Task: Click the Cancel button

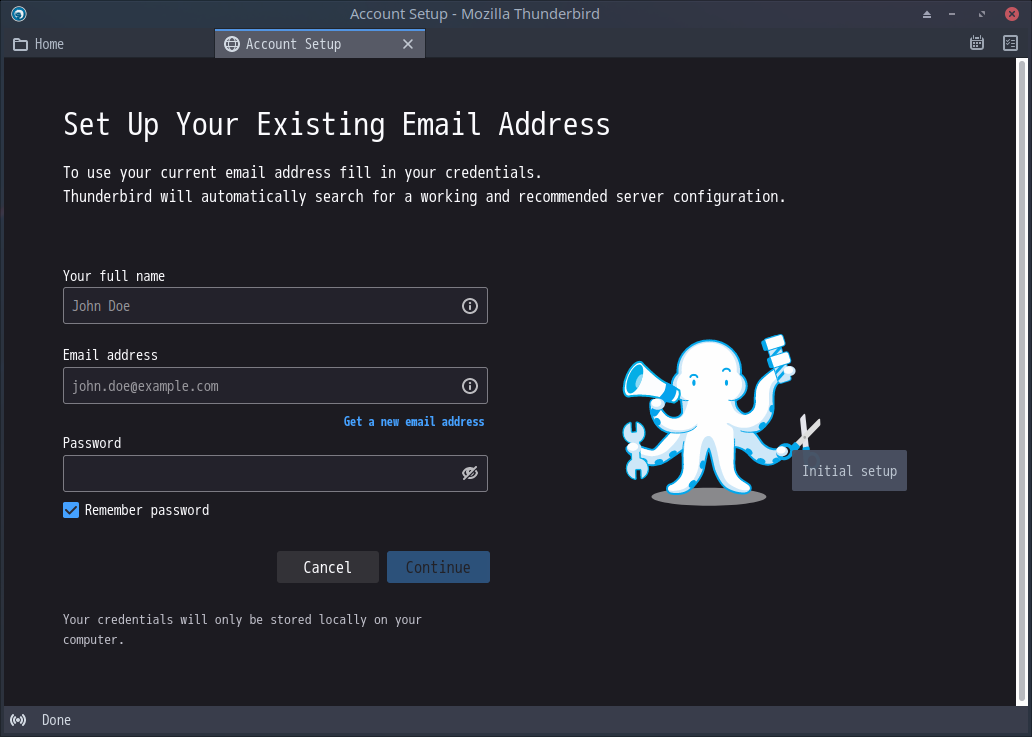Action: (x=328, y=567)
